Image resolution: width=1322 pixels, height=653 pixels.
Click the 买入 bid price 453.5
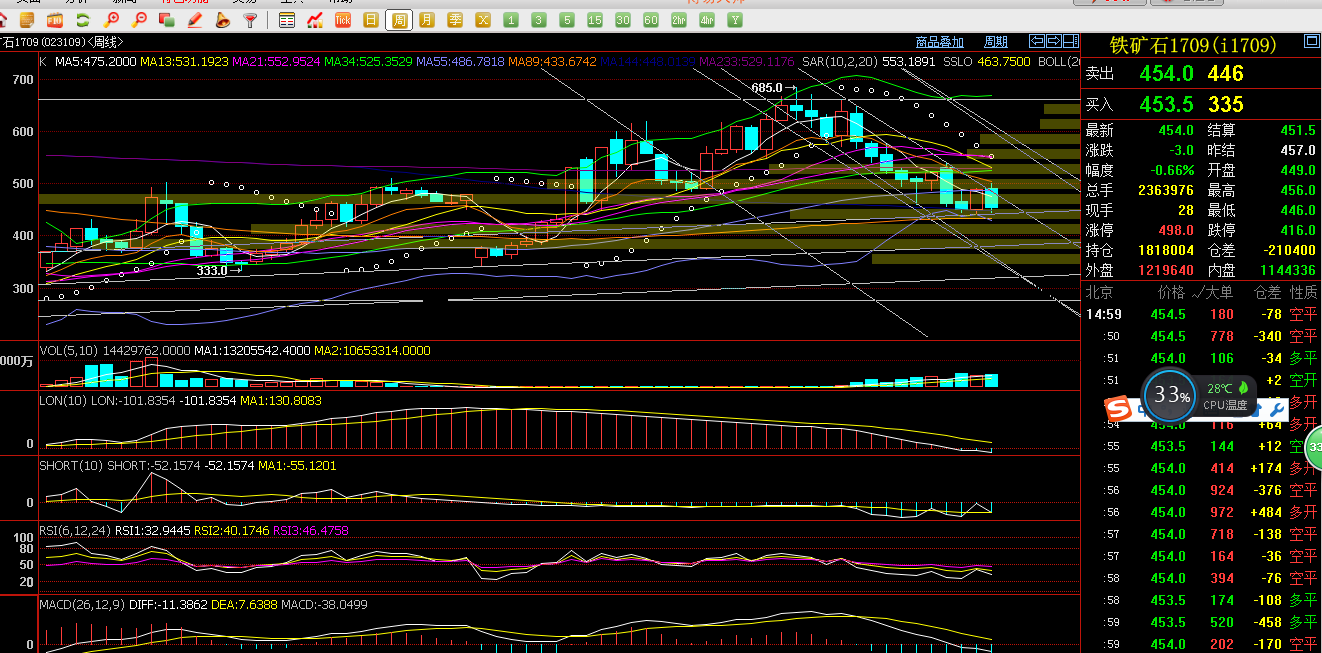pyautogui.click(x=1166, y=104)
